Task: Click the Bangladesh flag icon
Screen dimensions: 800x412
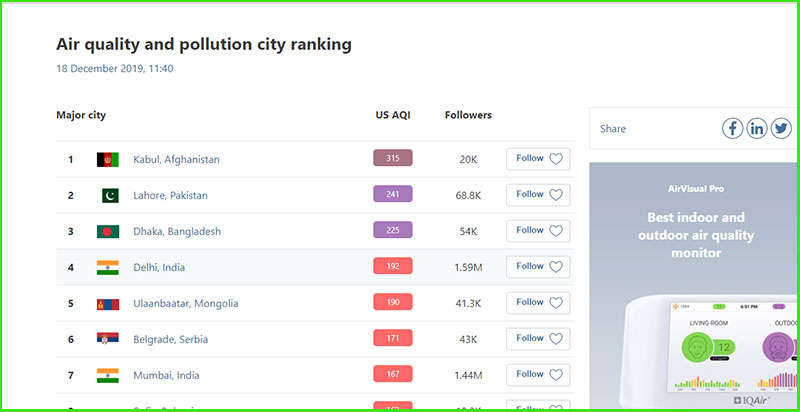Action: click(x=107, y=231)
